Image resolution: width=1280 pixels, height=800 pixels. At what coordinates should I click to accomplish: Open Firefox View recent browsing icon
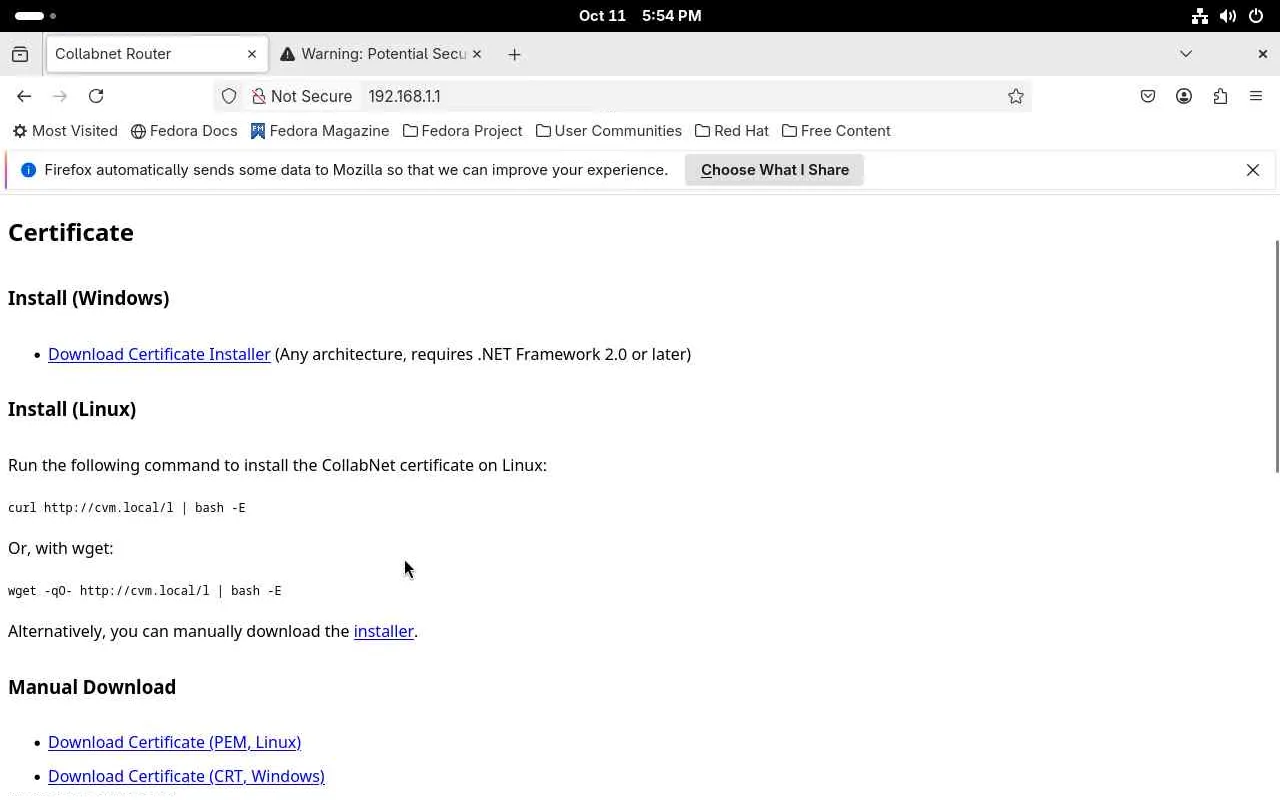(x=20, y=54)
